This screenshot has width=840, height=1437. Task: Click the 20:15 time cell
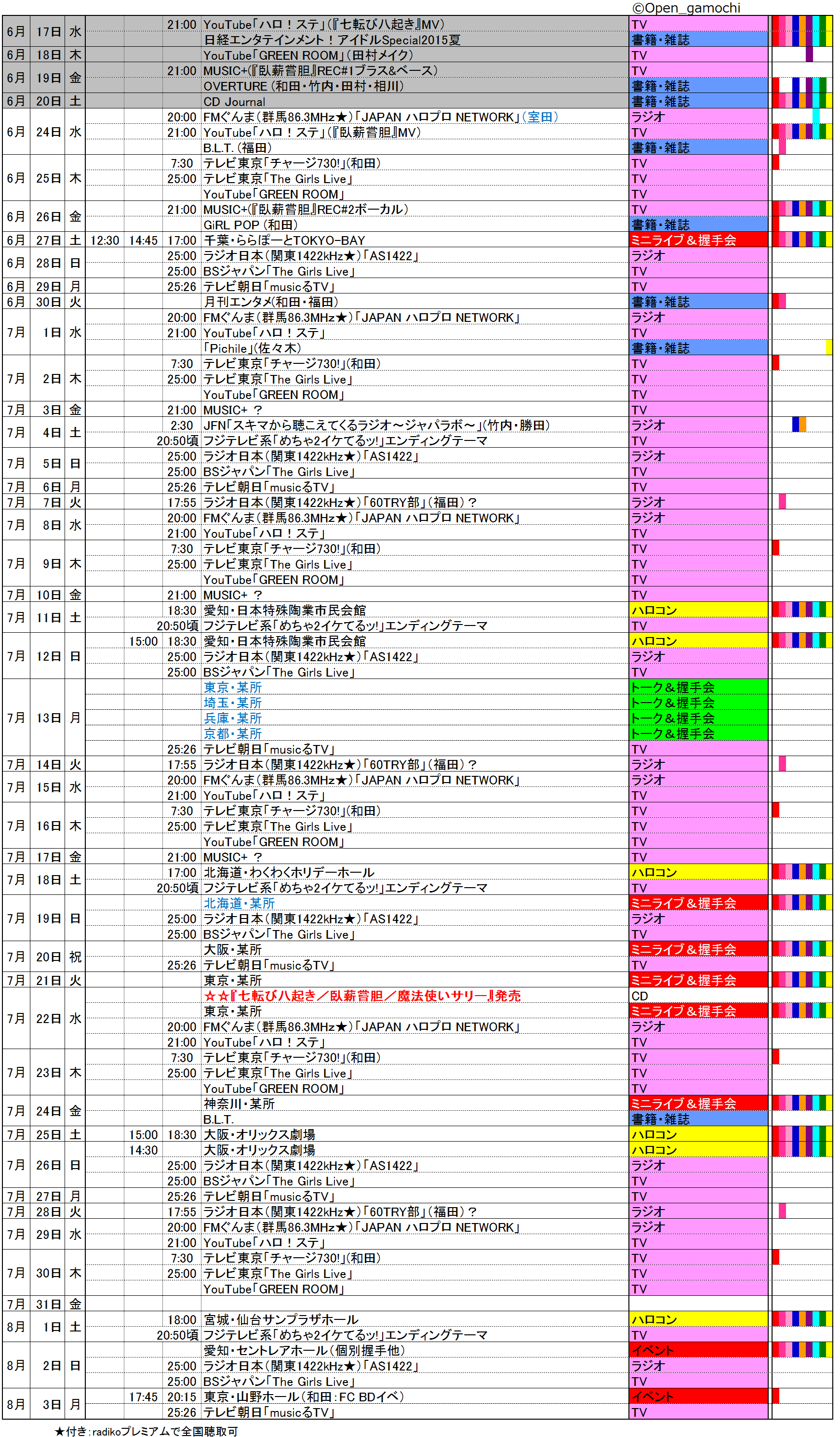[x=183, y=1397]
